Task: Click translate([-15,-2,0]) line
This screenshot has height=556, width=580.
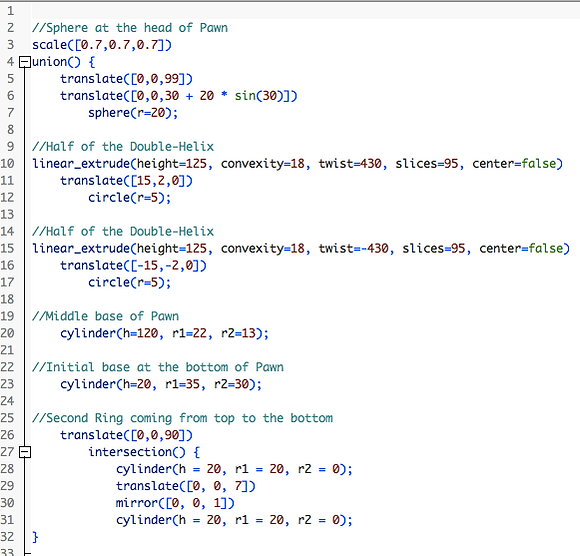Action: 133,265
